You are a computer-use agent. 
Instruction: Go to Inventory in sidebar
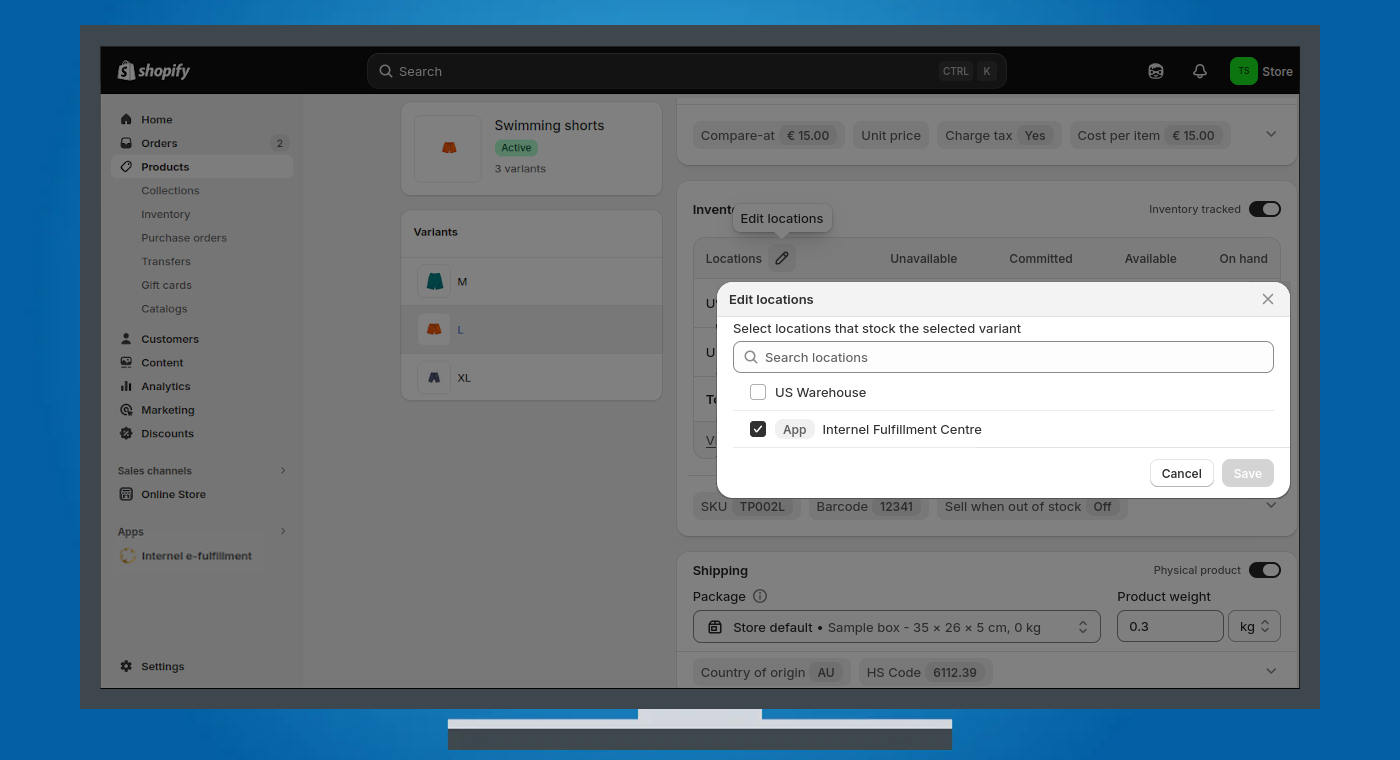[x=165, y=214]
